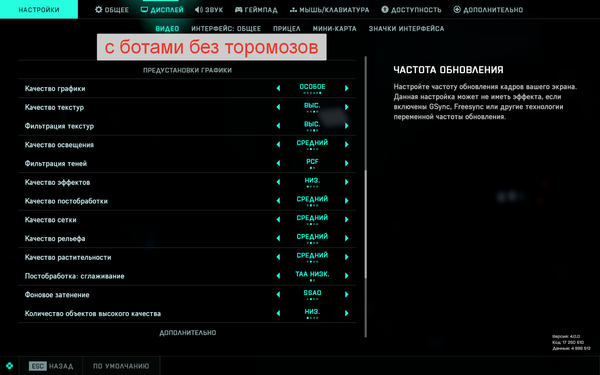Screen dimensions: 600x375
Task: Select previous value for Качество графики
Action: [278, 88]
